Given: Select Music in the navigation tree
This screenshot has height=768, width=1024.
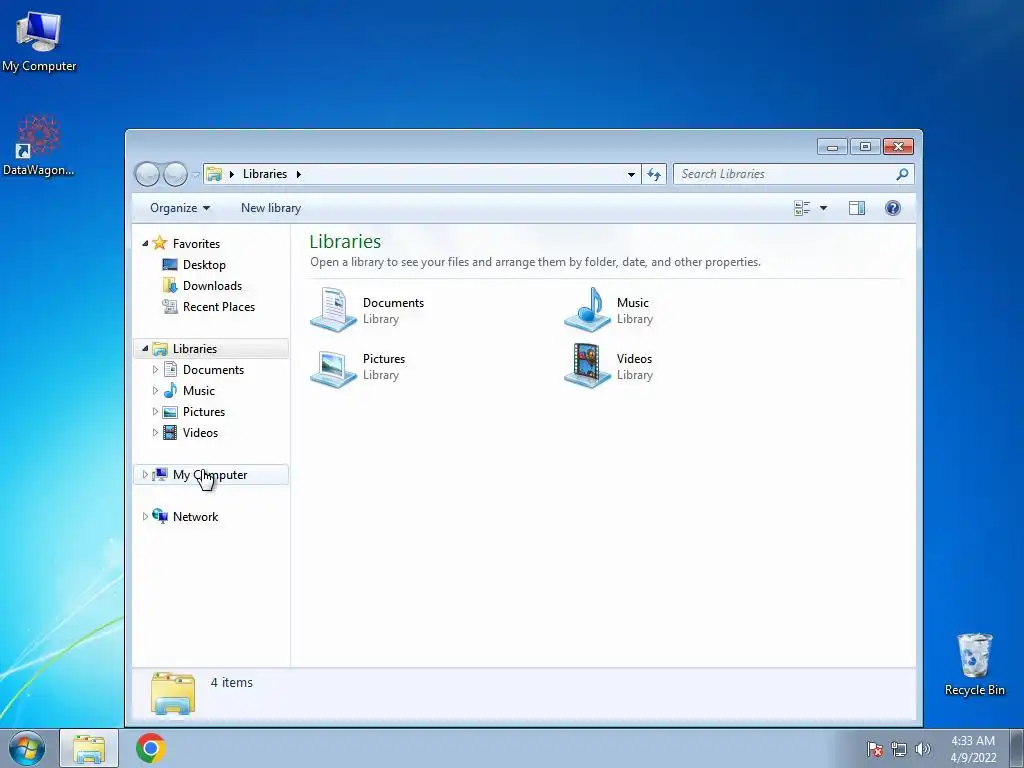Looking at the screenshot, I should pos(199,391).
